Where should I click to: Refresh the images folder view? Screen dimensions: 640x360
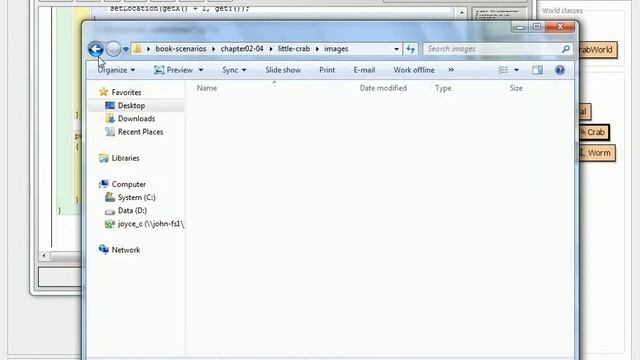click(x=411, y=49)
